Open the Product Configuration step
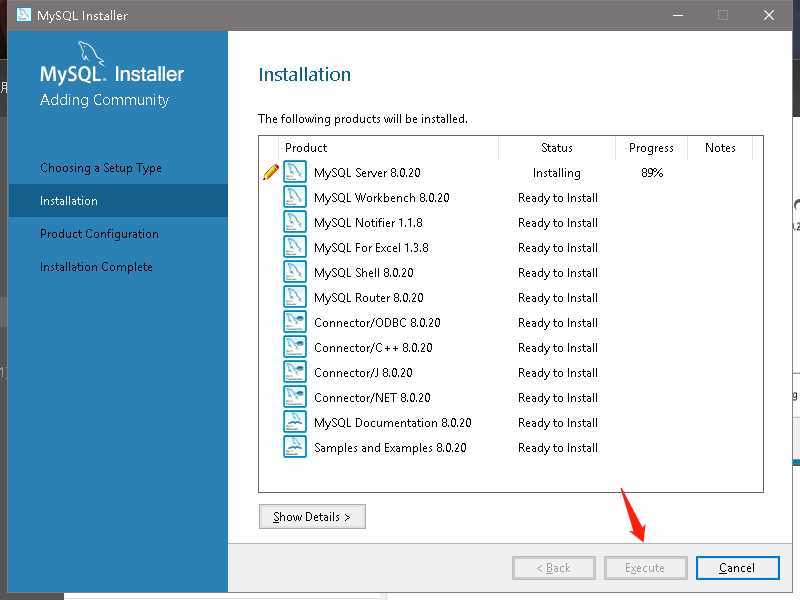The width and height of the screenshot is (800, 600). (x=99, y=234)
